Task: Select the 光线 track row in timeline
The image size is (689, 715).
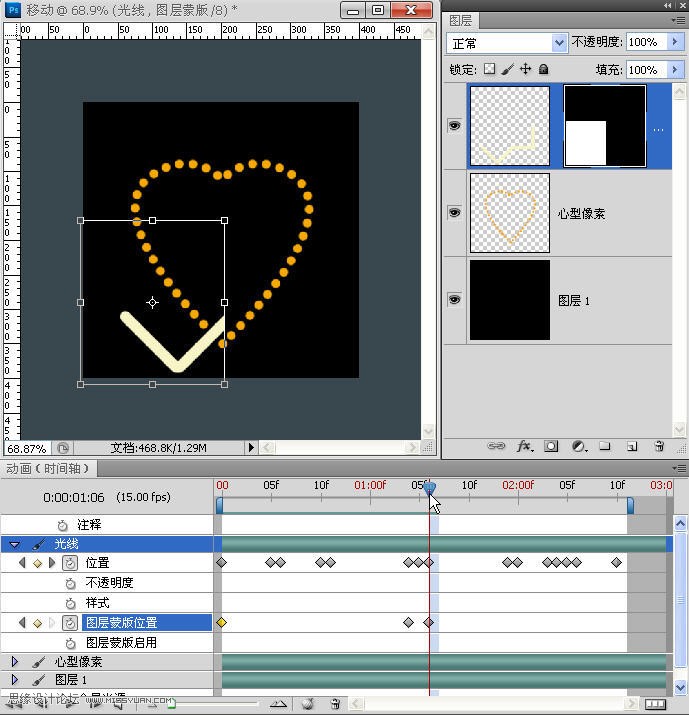Action: [x=107, y=544]
